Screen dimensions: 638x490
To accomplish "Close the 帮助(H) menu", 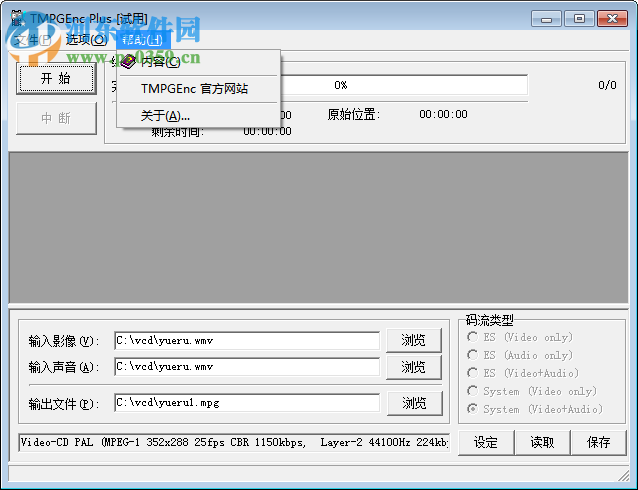I will coord(142,39).
